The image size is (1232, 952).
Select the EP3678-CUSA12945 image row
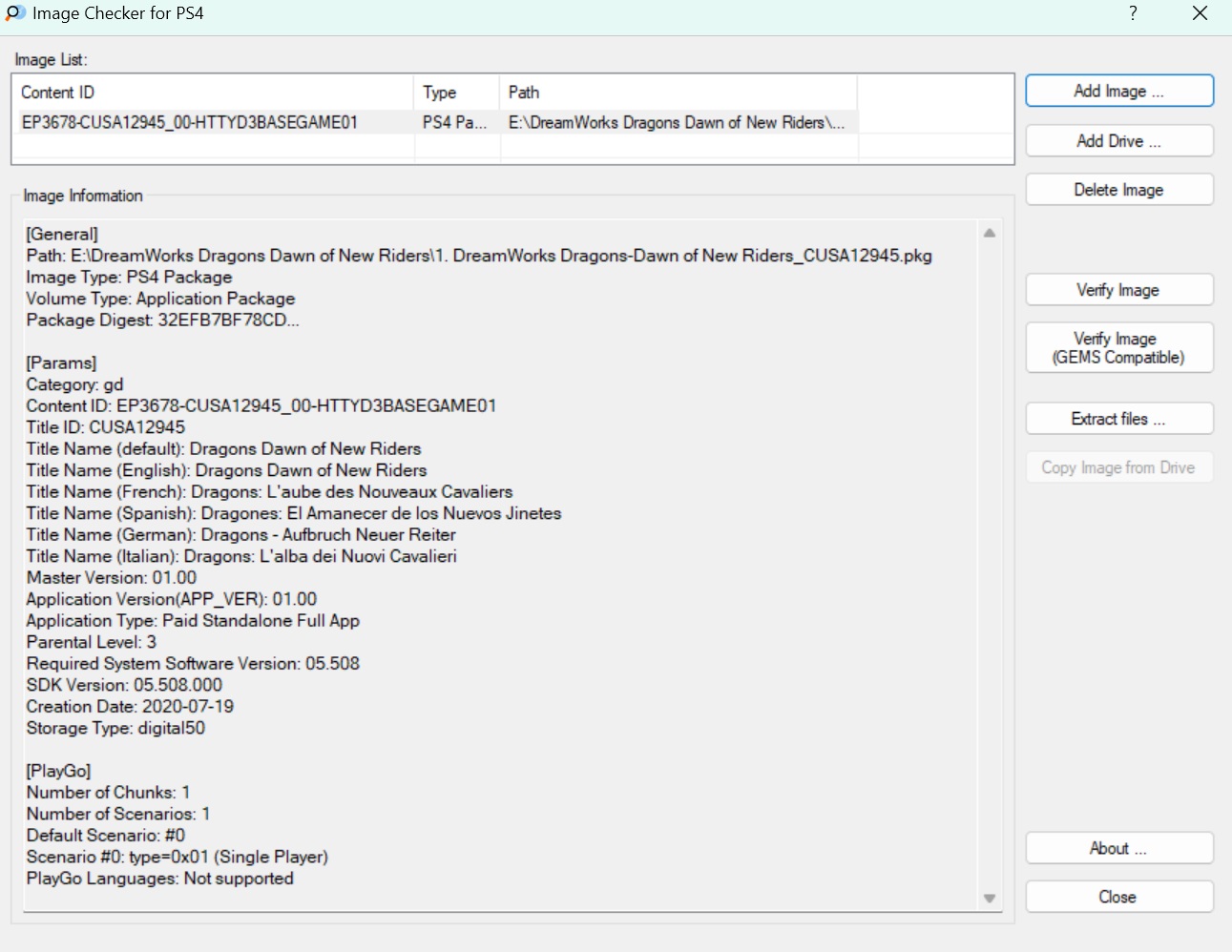tap(190, 122)
